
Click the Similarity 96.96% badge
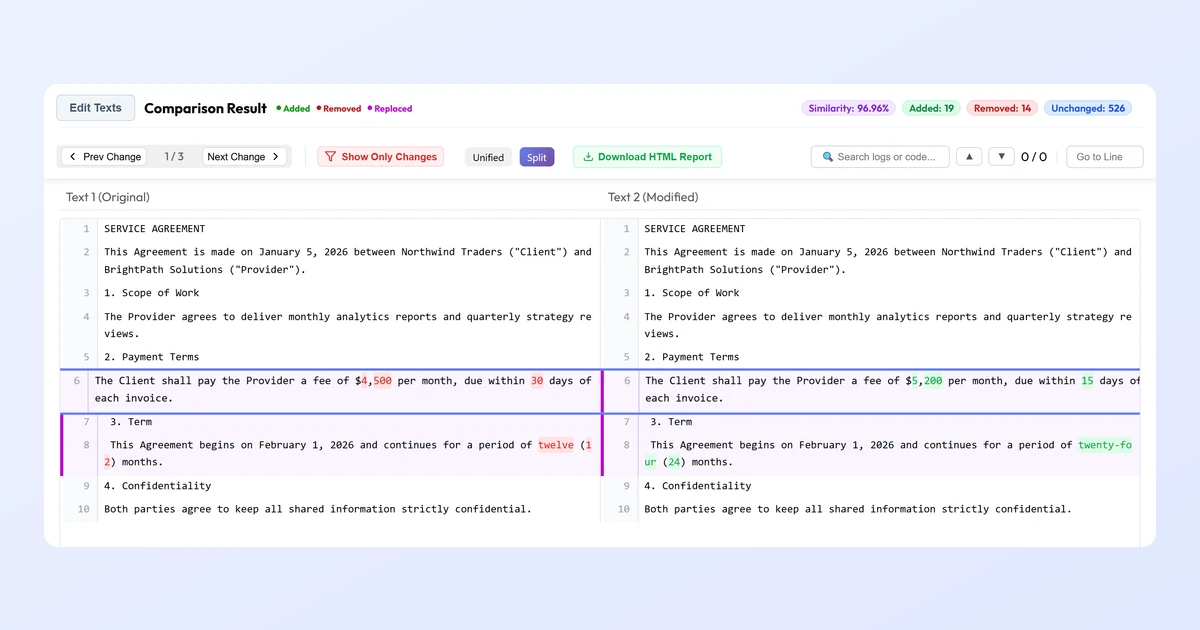(x=848, y=108)
